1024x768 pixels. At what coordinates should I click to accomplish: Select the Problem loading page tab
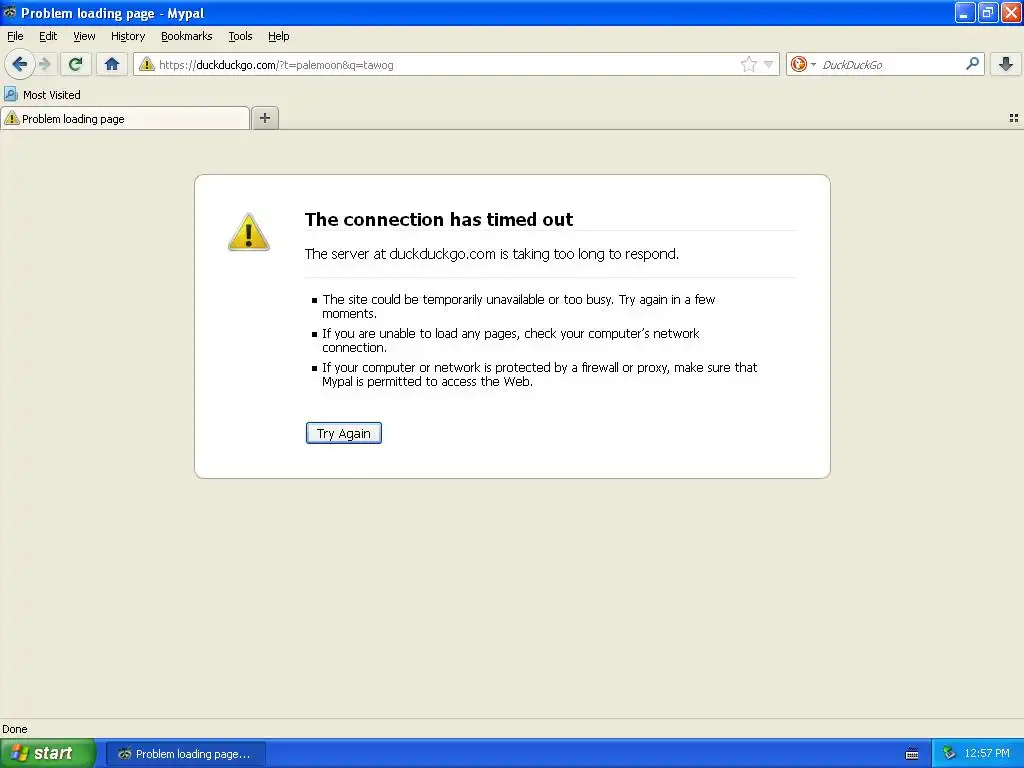pyautogui.click(x=125, y=118)
